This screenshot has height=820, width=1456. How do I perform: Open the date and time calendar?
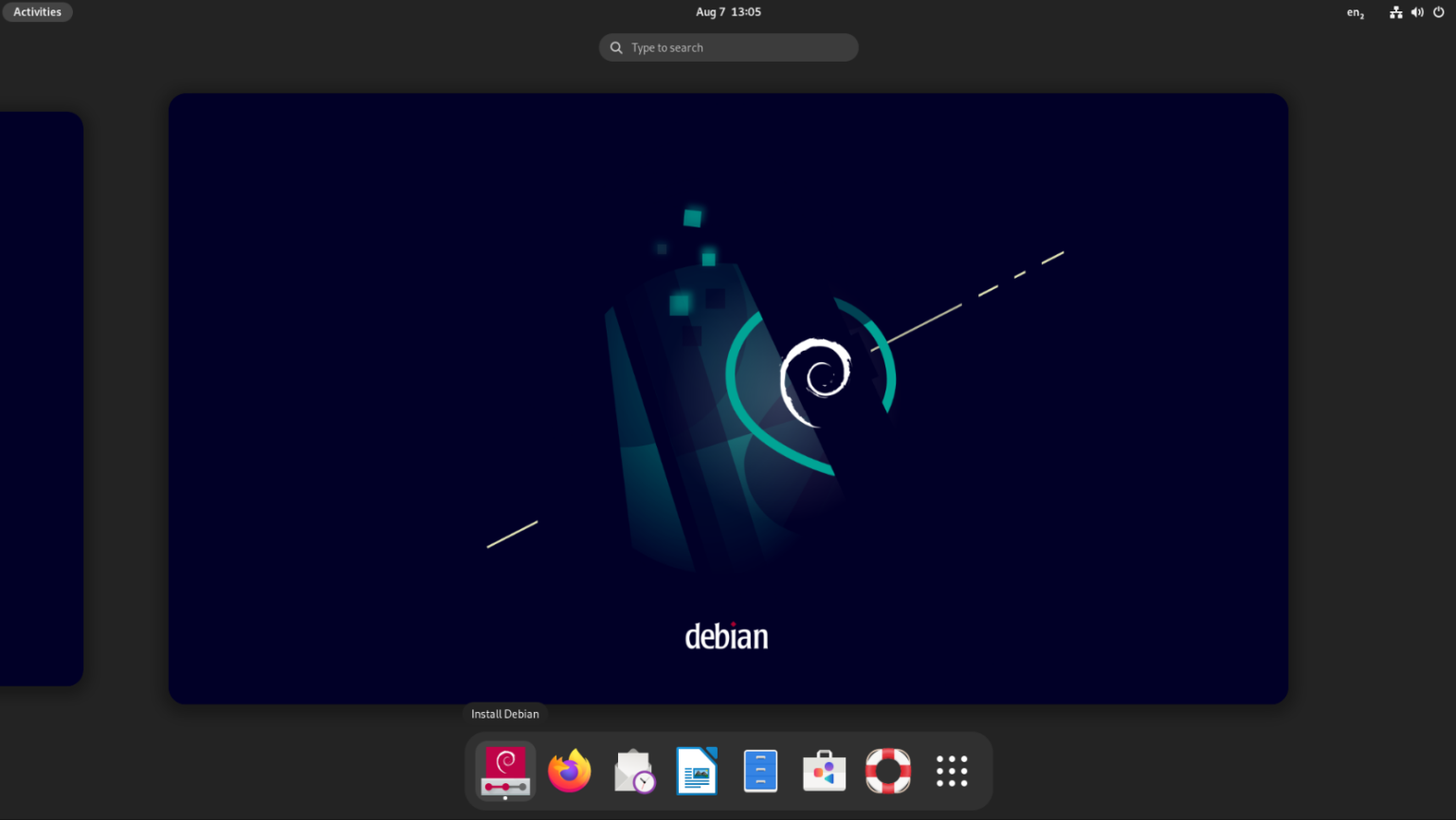728,11
